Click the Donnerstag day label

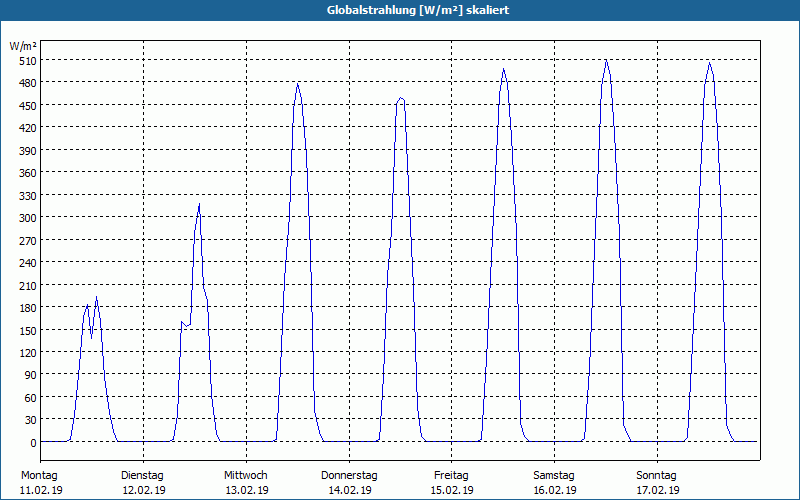(x=349, y=476)
